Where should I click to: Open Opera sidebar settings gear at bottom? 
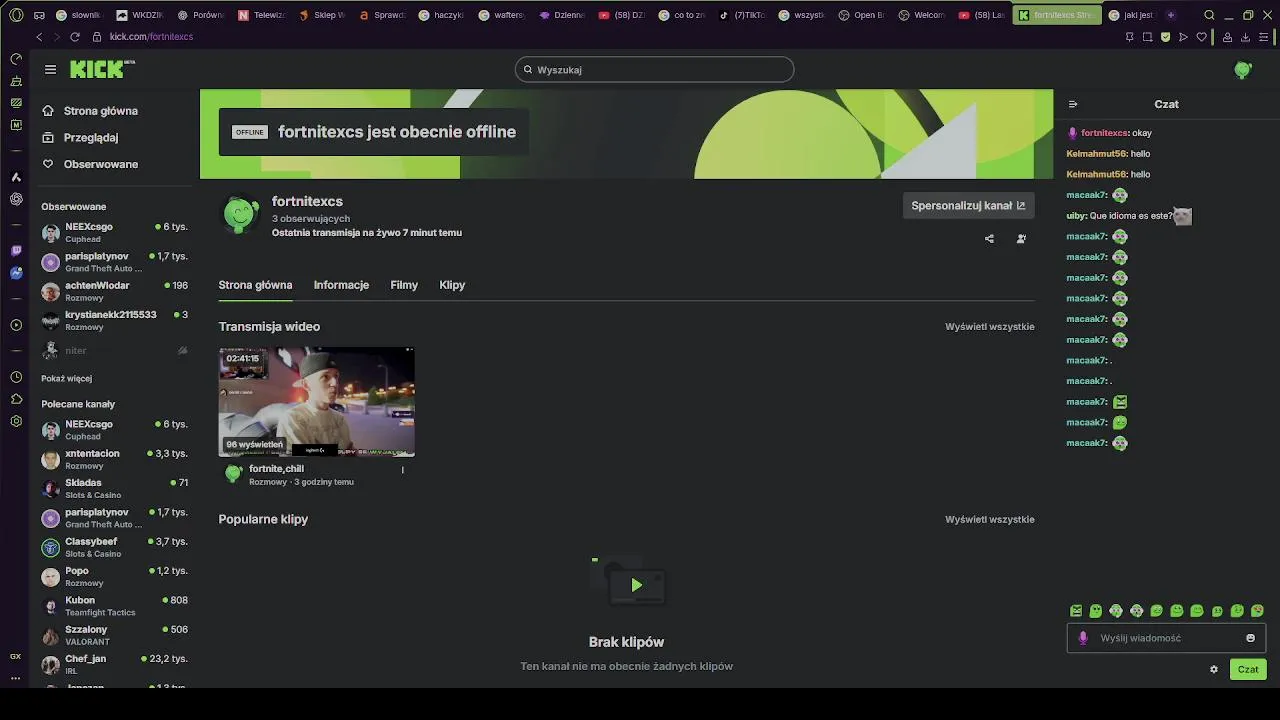(16, 421)
